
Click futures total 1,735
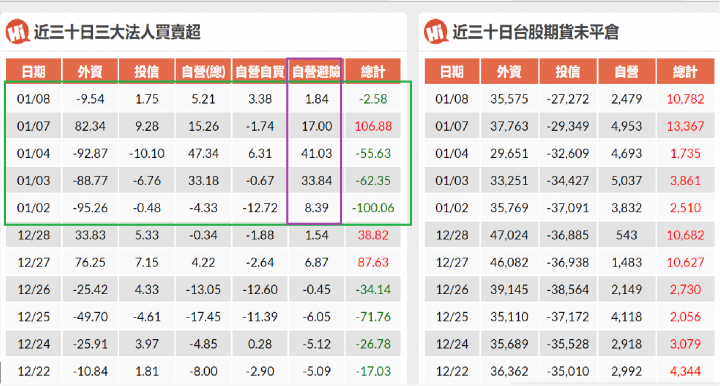pyautogui.click(x=685, y=153)
